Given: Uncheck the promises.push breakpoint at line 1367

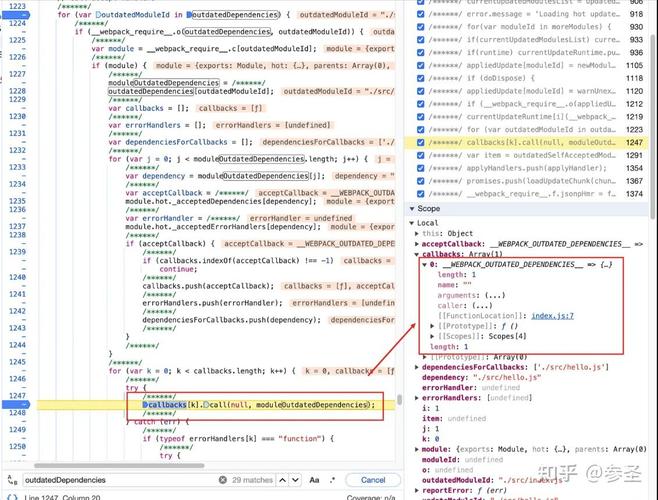Looking at the screenshot, I should point(420,181).
